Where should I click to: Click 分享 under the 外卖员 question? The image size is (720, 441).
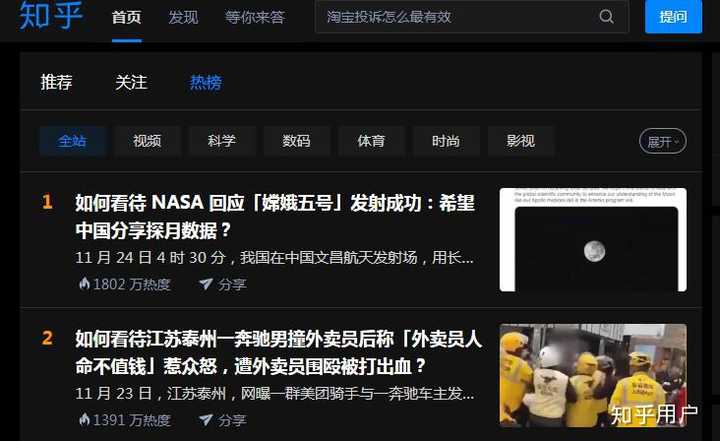click(x=232, y=420)
